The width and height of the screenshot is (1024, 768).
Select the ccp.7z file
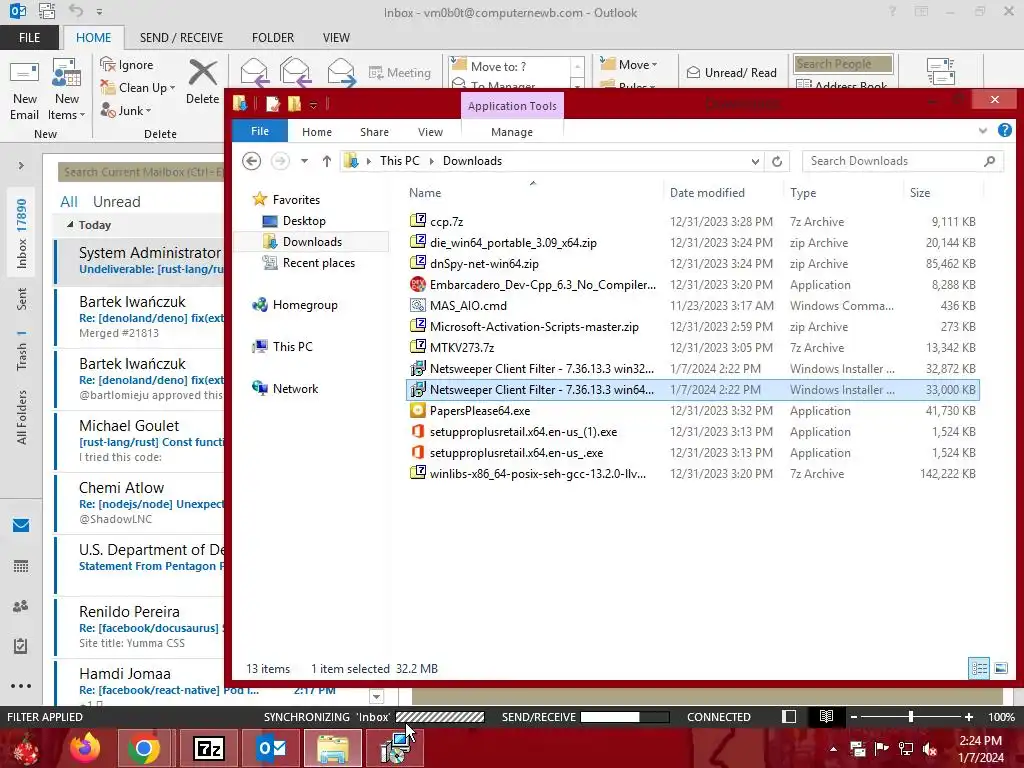692,221
